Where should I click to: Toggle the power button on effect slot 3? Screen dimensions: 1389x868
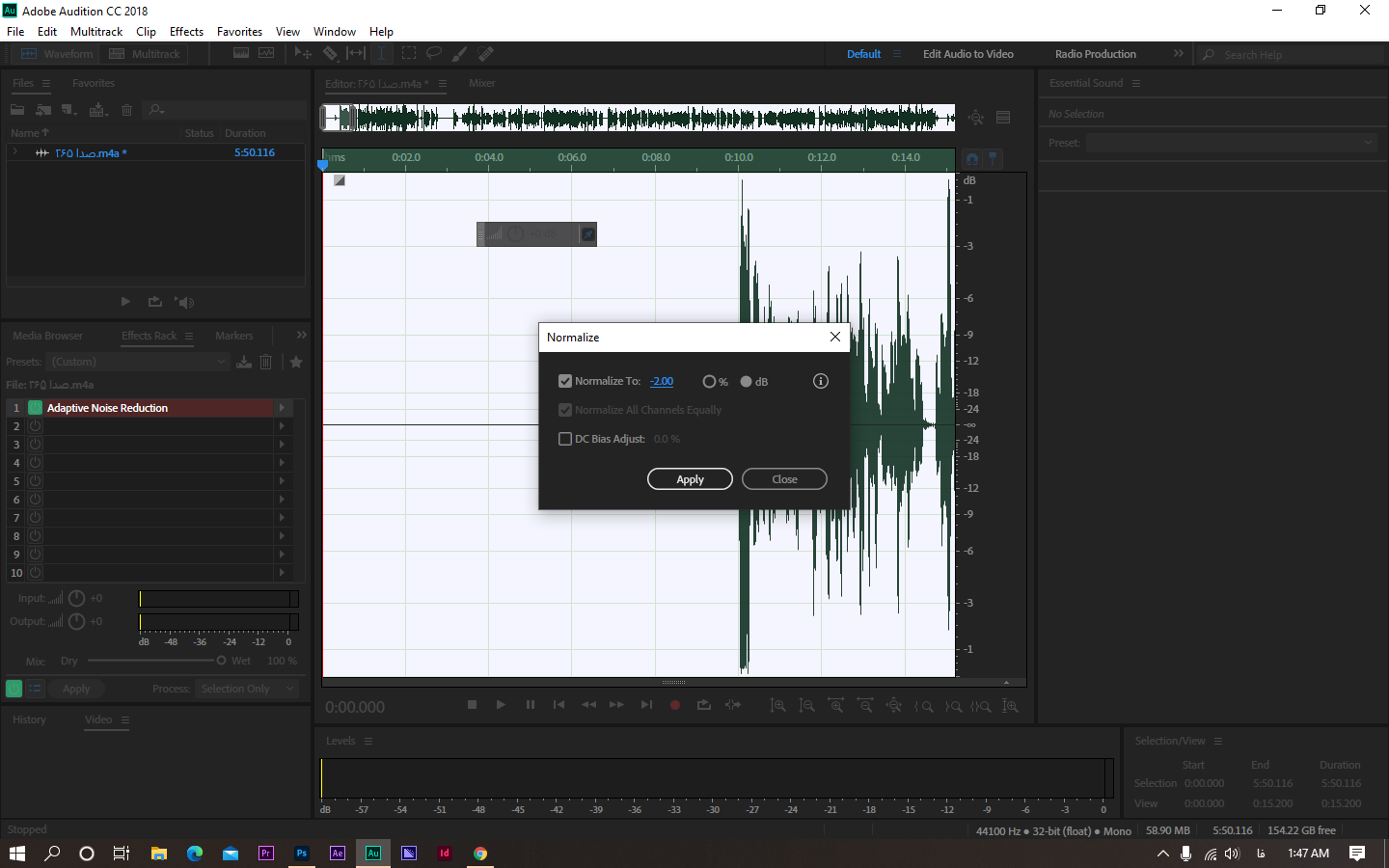(36, 445)
